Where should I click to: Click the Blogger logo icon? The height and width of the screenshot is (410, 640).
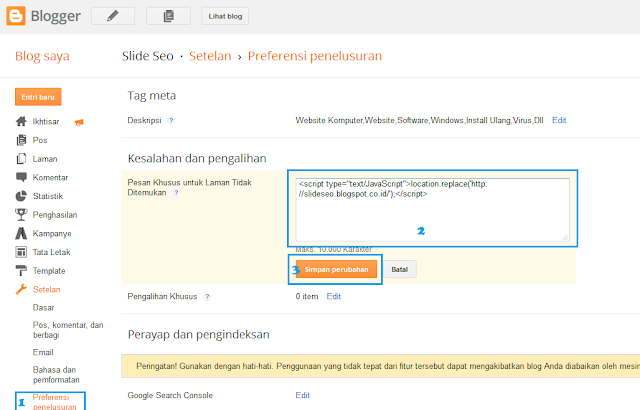click(x=16, y=16)
